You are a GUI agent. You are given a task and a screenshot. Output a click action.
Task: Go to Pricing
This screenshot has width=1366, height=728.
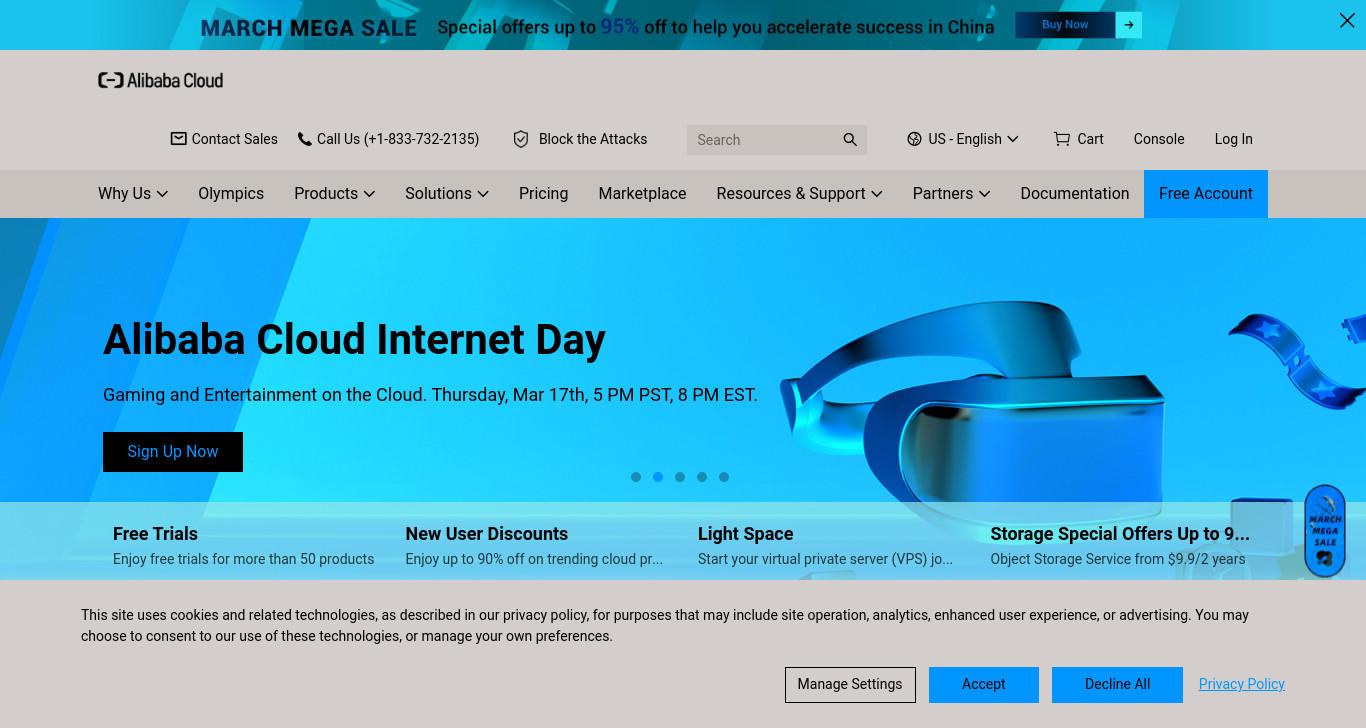coord(543,194)
